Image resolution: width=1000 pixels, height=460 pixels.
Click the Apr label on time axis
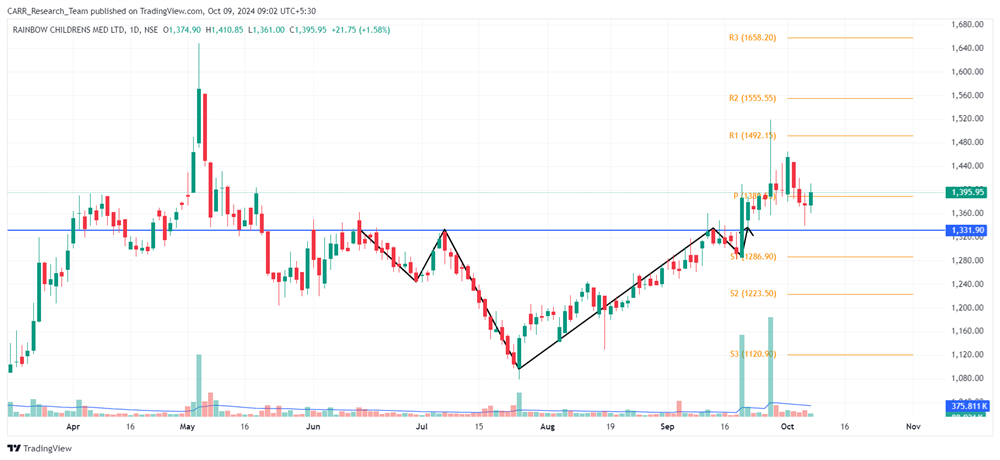coord(73,426)
